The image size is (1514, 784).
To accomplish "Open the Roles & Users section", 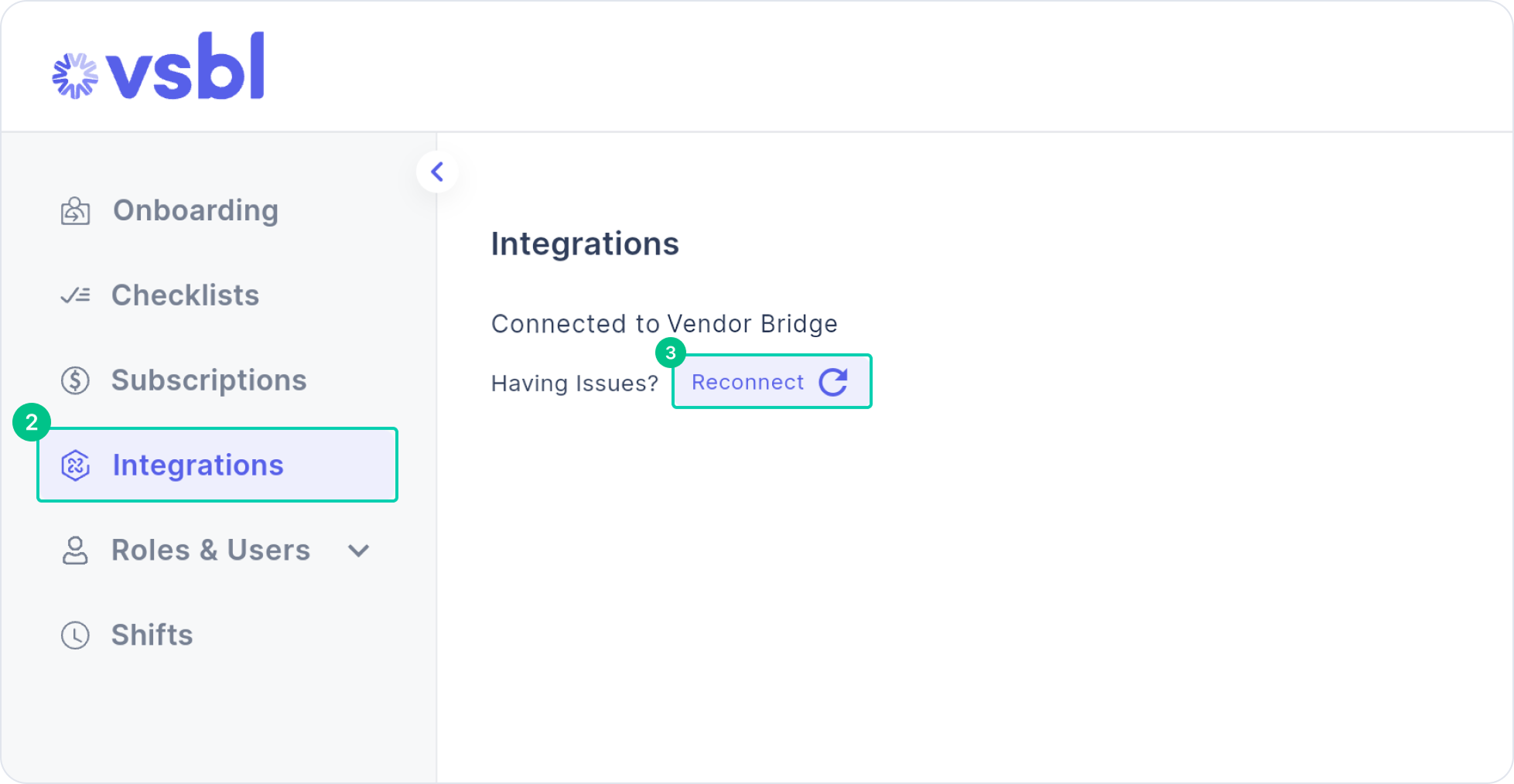I will pyautogui.click(x=210, y=550).
